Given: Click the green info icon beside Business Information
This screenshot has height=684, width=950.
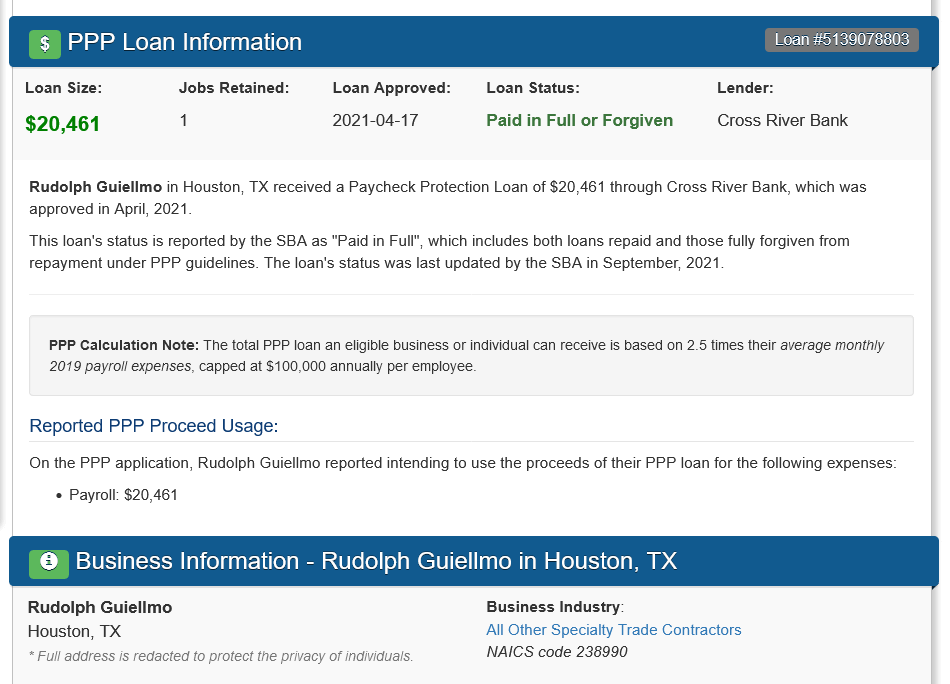Looking at the screenshot, I should click(48, 563).
